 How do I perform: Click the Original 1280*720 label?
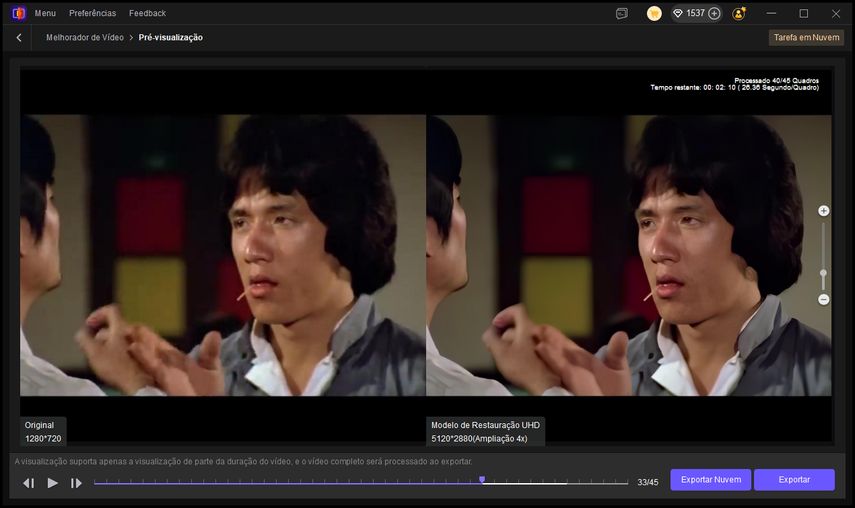point(43,432)
